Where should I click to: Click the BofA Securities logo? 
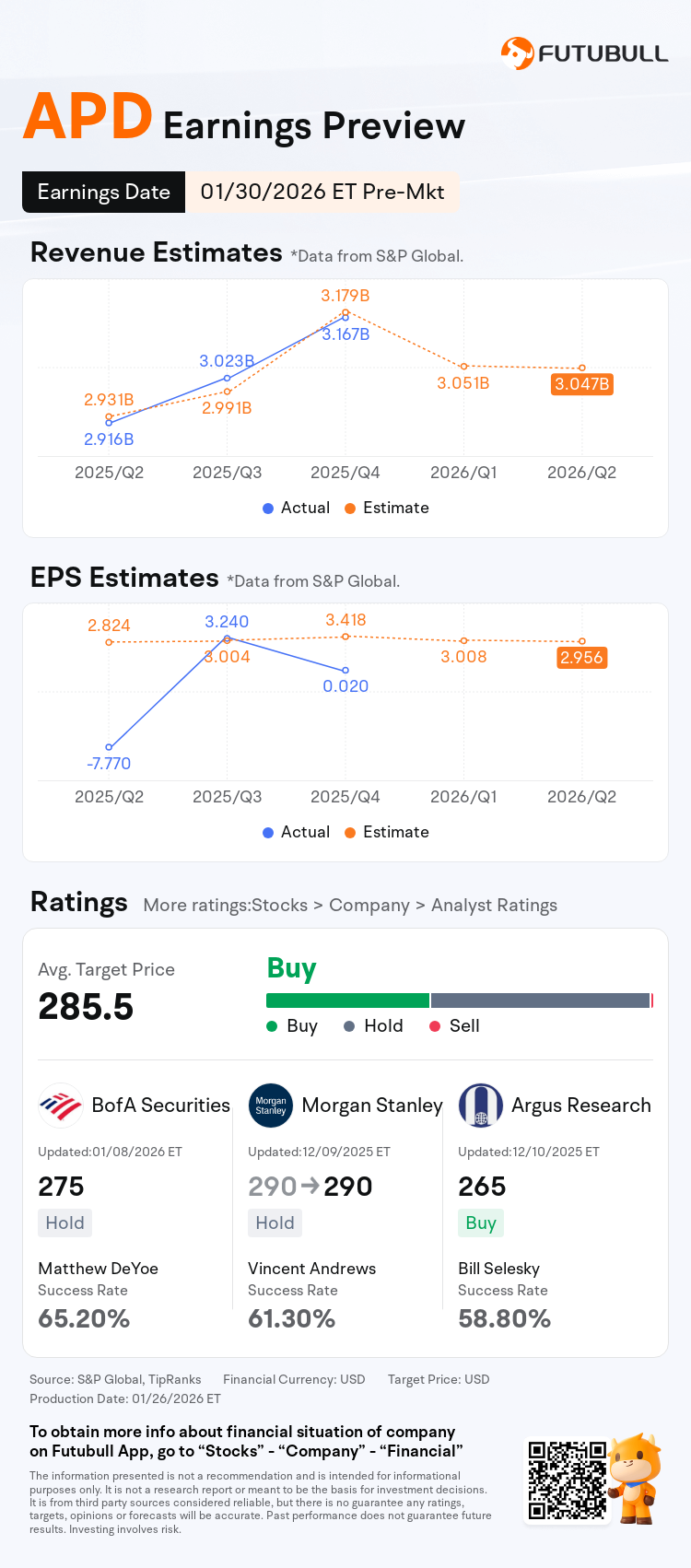[x=61, y=1106]
